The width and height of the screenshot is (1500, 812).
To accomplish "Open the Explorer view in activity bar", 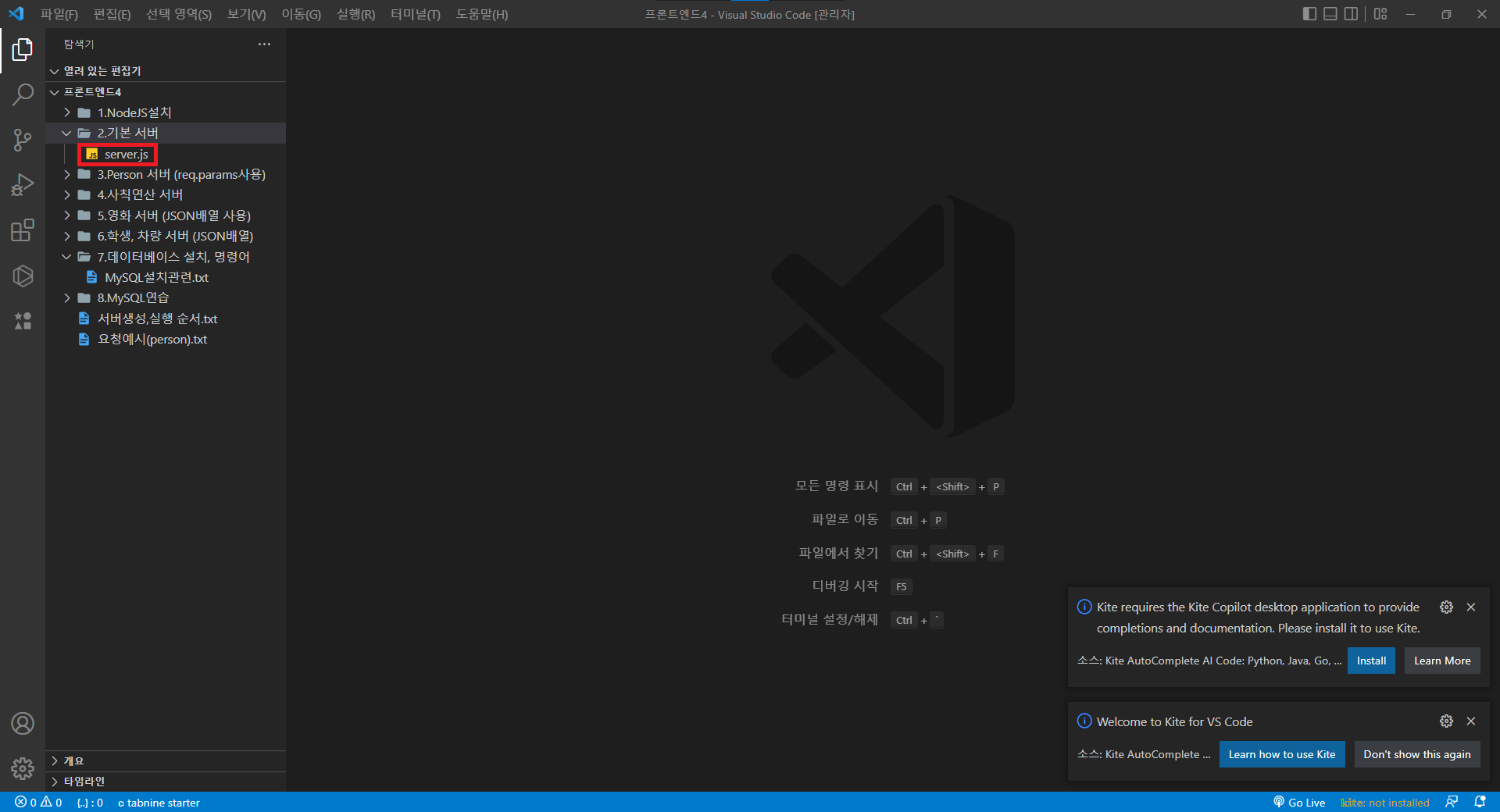I will [23, 50].
